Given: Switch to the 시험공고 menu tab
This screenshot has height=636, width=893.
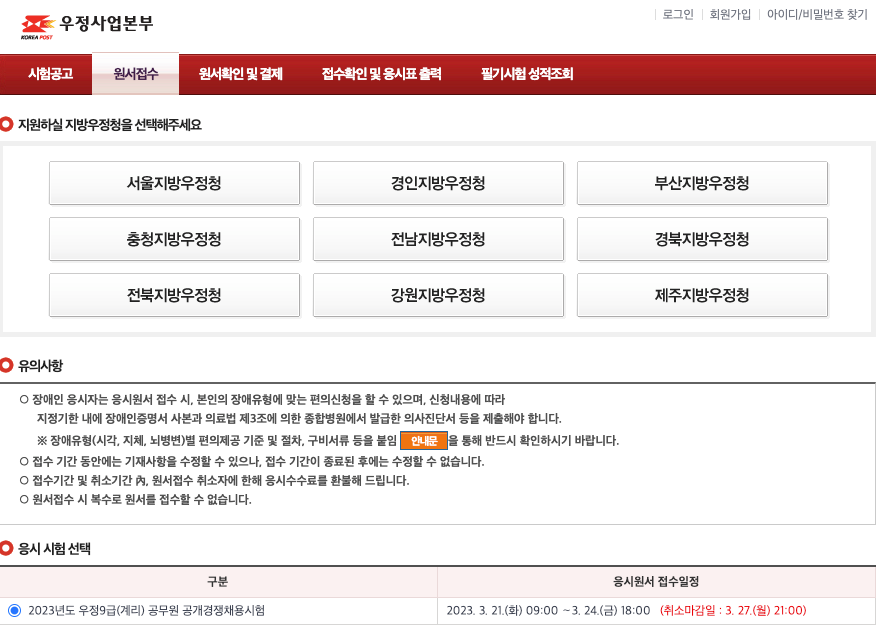Looking at the screenshot, I should (x=51, y=74).
